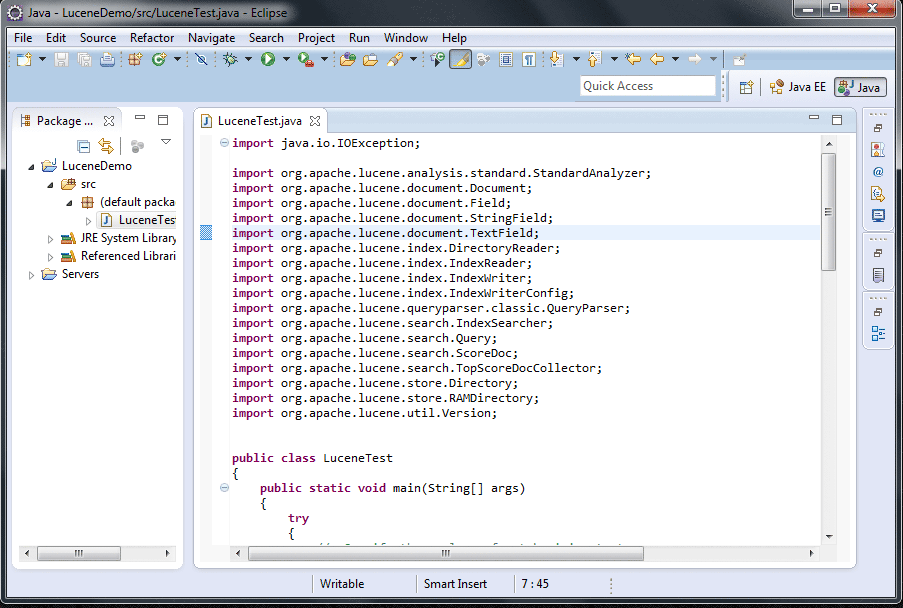This screenshot has height=608, width=903.
Task: Click Collapse All in Package Explorer
Action: pyautogui.click(x=84, y=146)
